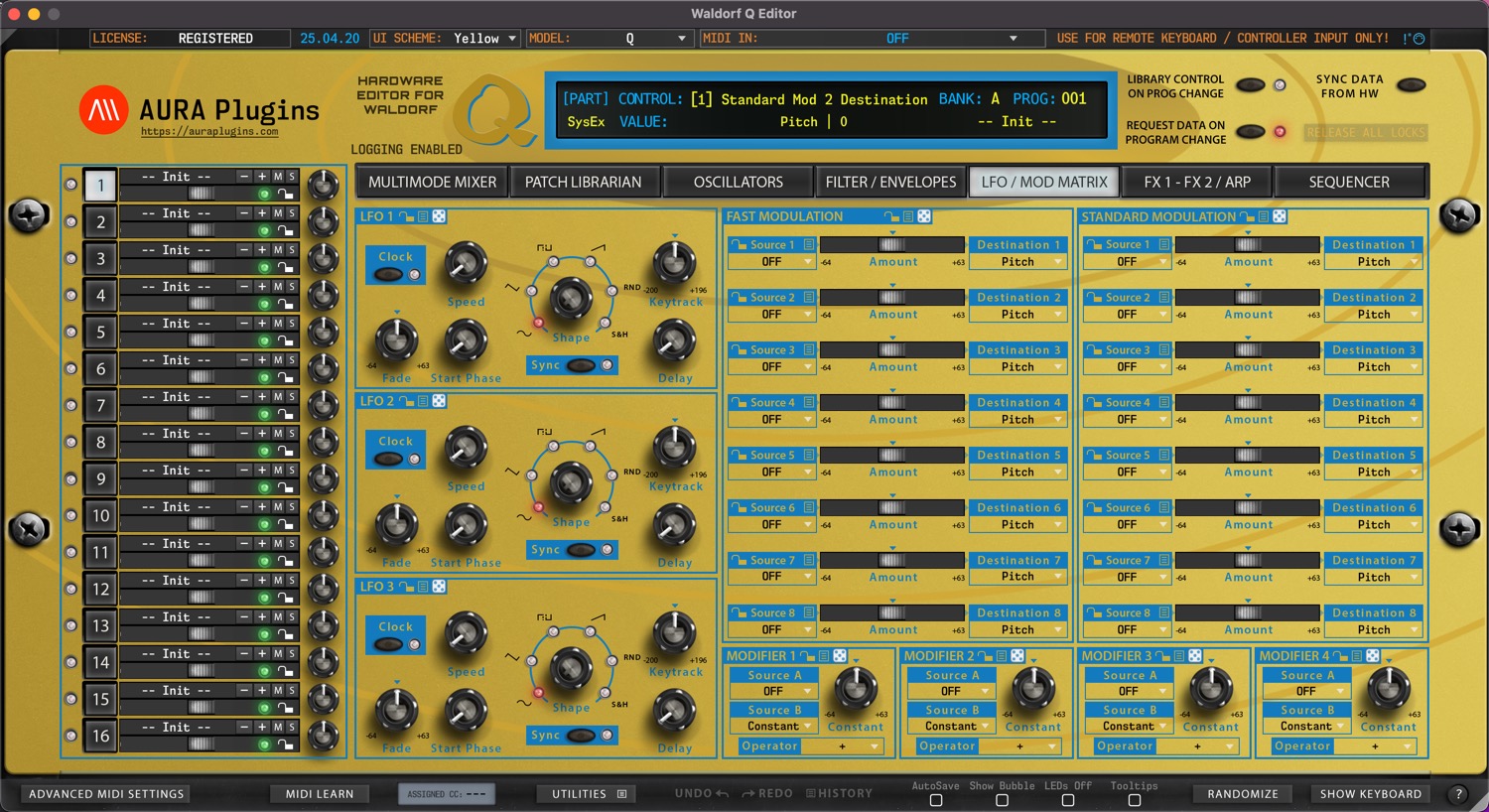Solo part 4 with S button
Screen dimensions: 1489x812
[x=292, y=287]
